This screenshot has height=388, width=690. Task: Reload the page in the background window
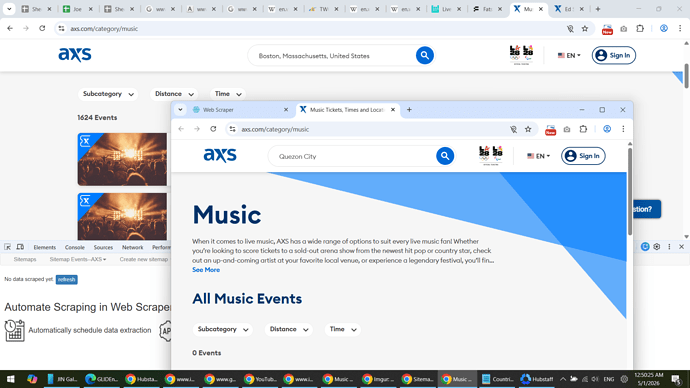click(x=42, y=28)
